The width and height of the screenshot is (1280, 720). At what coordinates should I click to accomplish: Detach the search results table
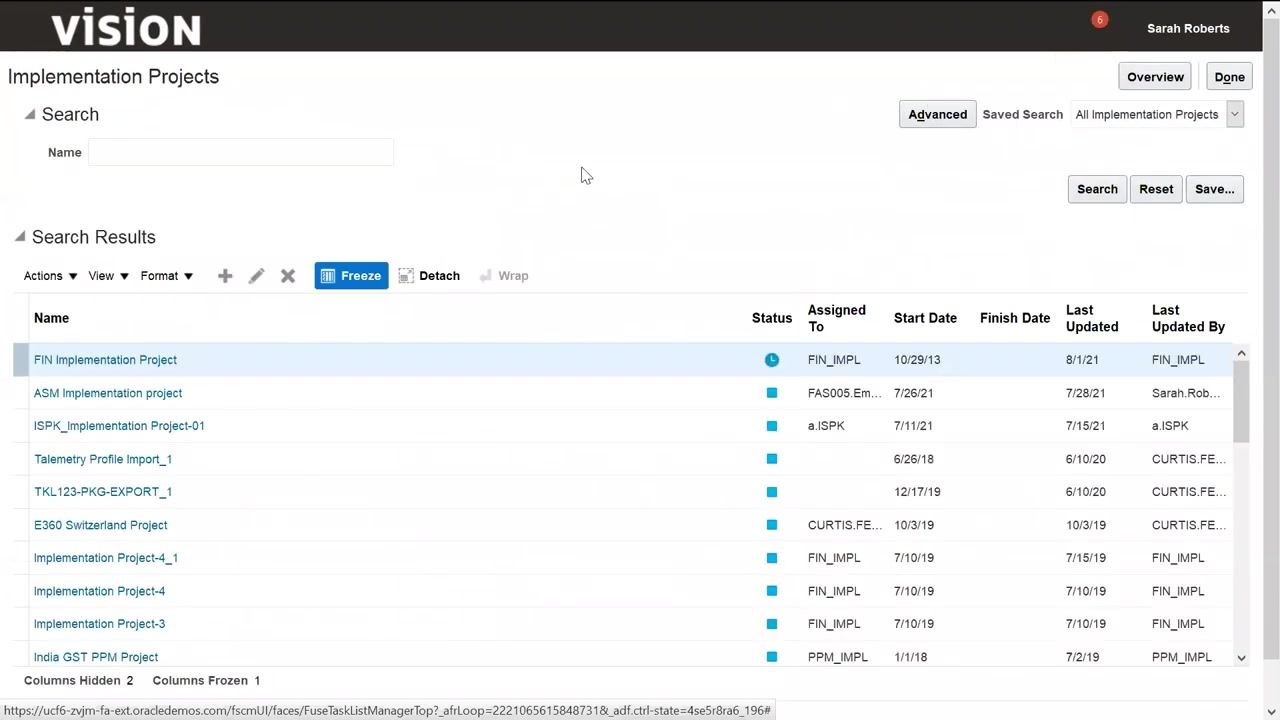point(429,276)
